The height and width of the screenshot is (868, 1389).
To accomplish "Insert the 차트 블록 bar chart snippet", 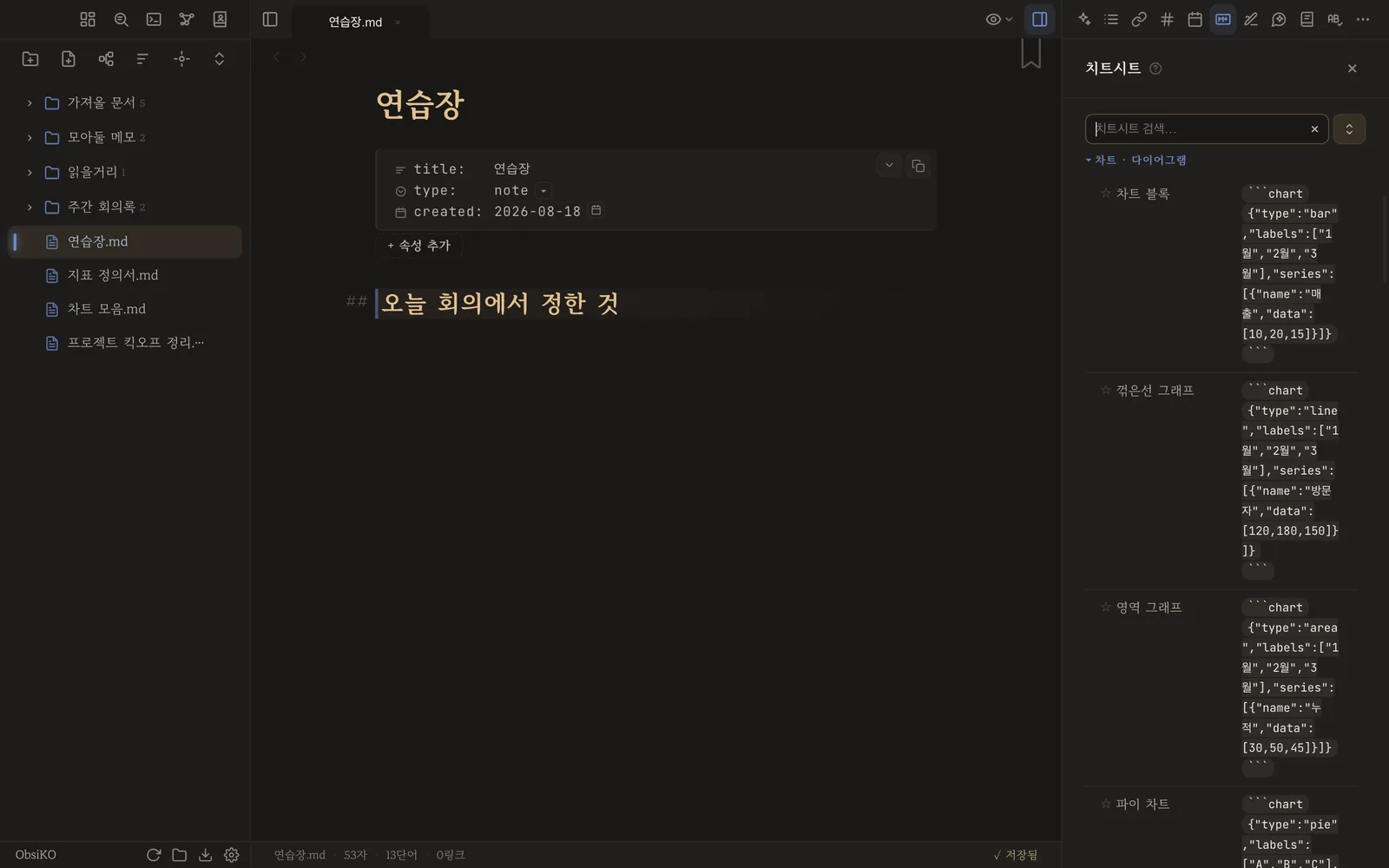I will coord(1290,273).
